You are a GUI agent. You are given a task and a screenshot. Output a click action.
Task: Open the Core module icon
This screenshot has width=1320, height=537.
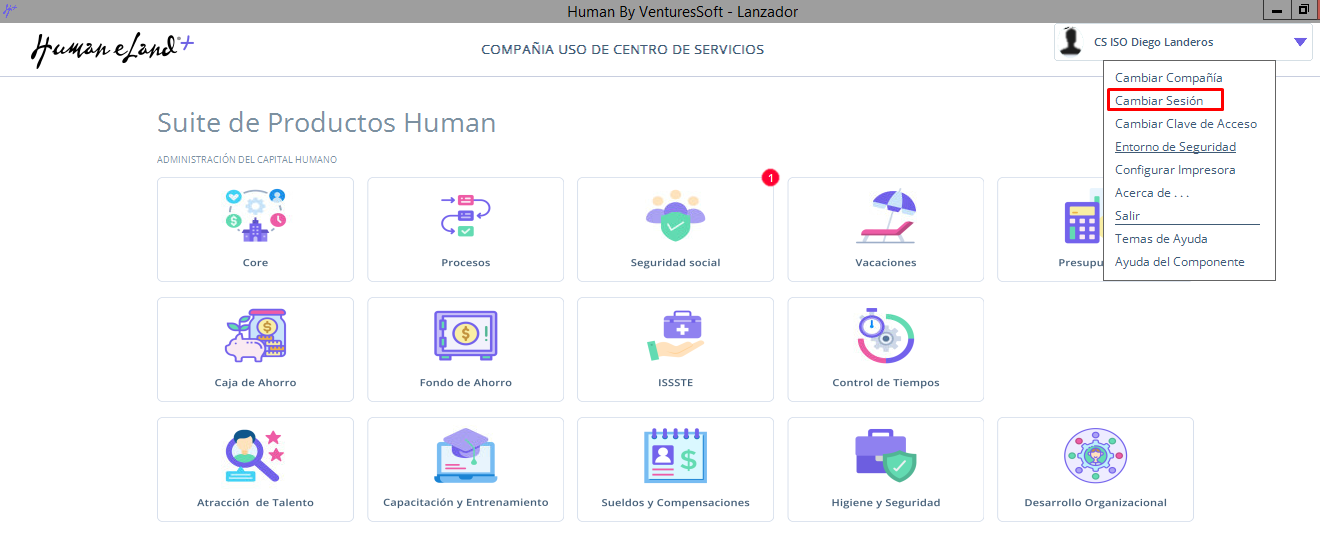pyautogui.click(x=255, y=217)
